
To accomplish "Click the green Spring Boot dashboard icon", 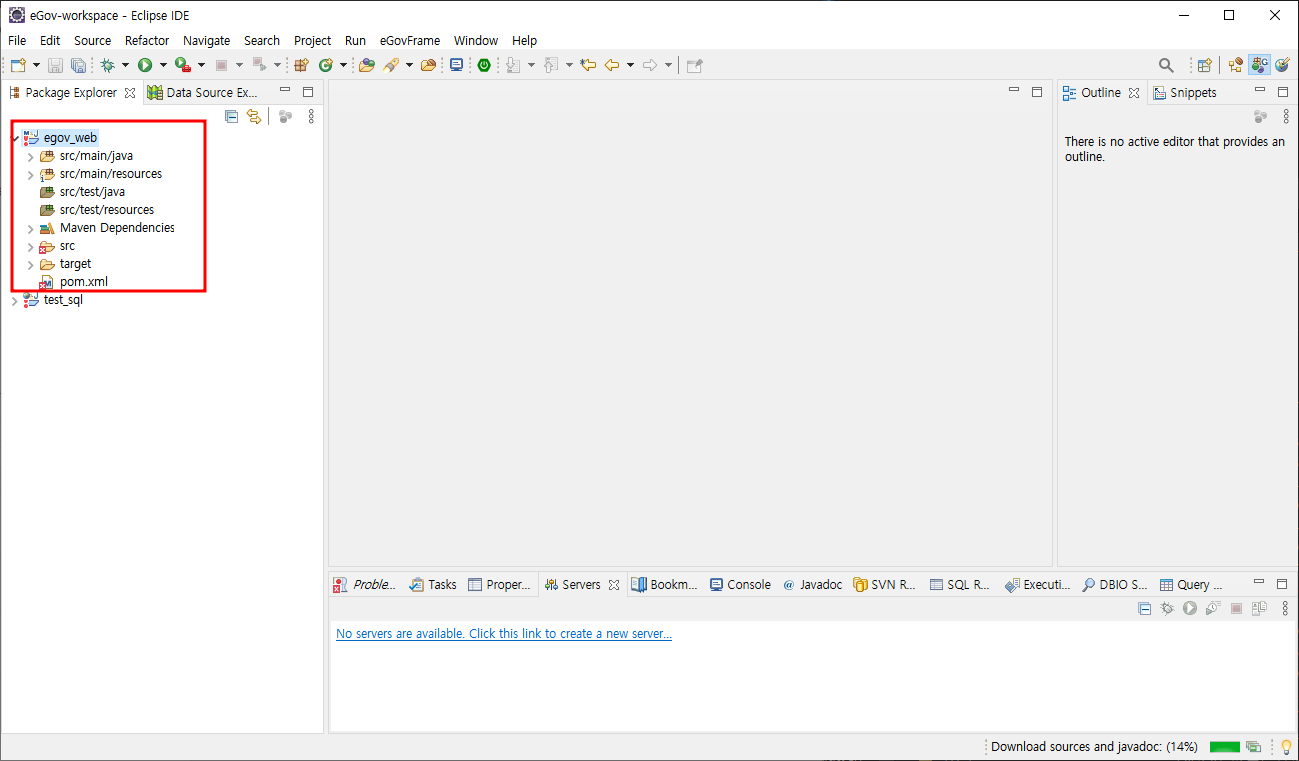I will pos(484,65).
